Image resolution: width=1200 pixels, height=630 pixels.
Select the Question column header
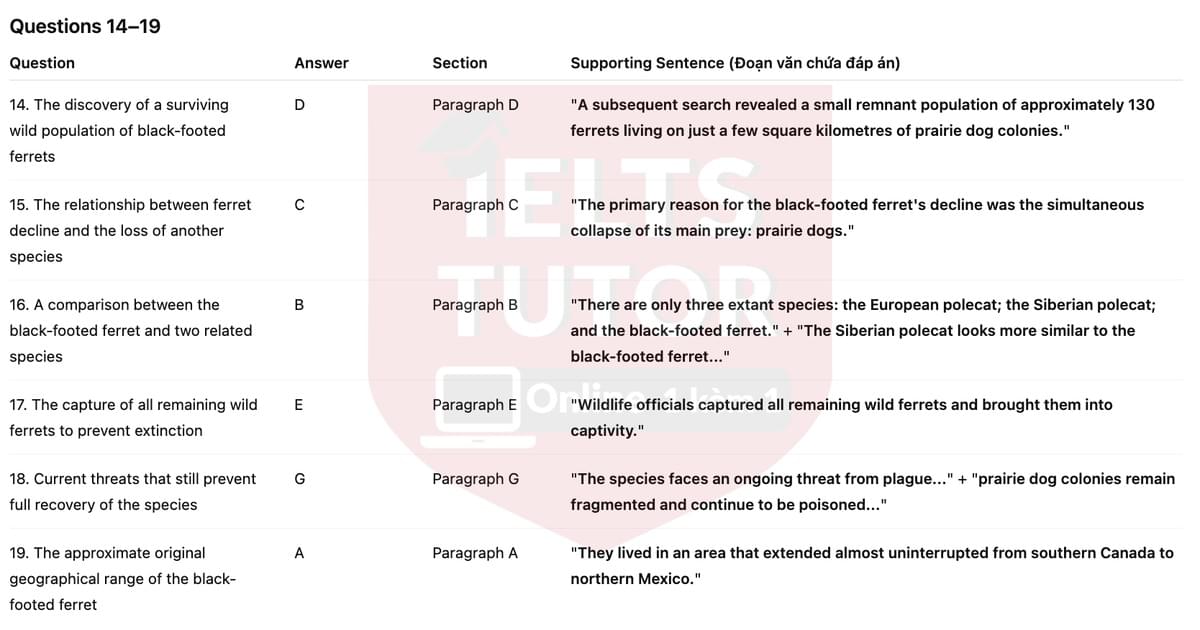tap(42, 63)
